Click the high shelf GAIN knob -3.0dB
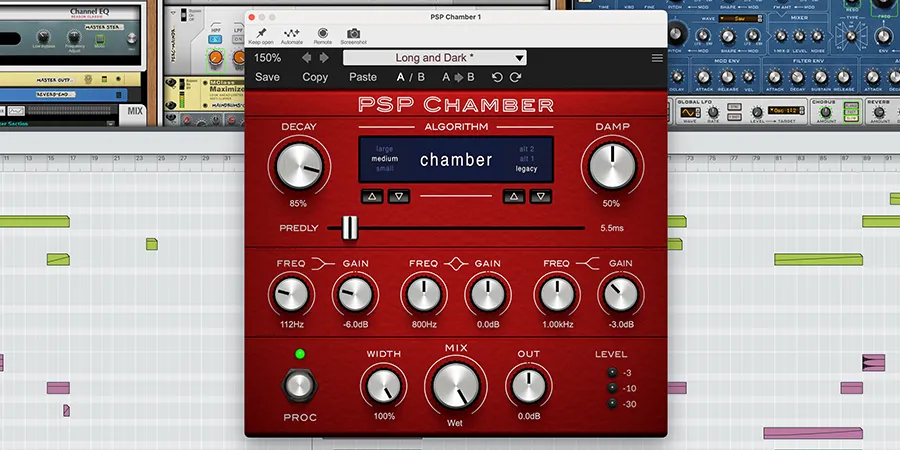 coord(621,294)
